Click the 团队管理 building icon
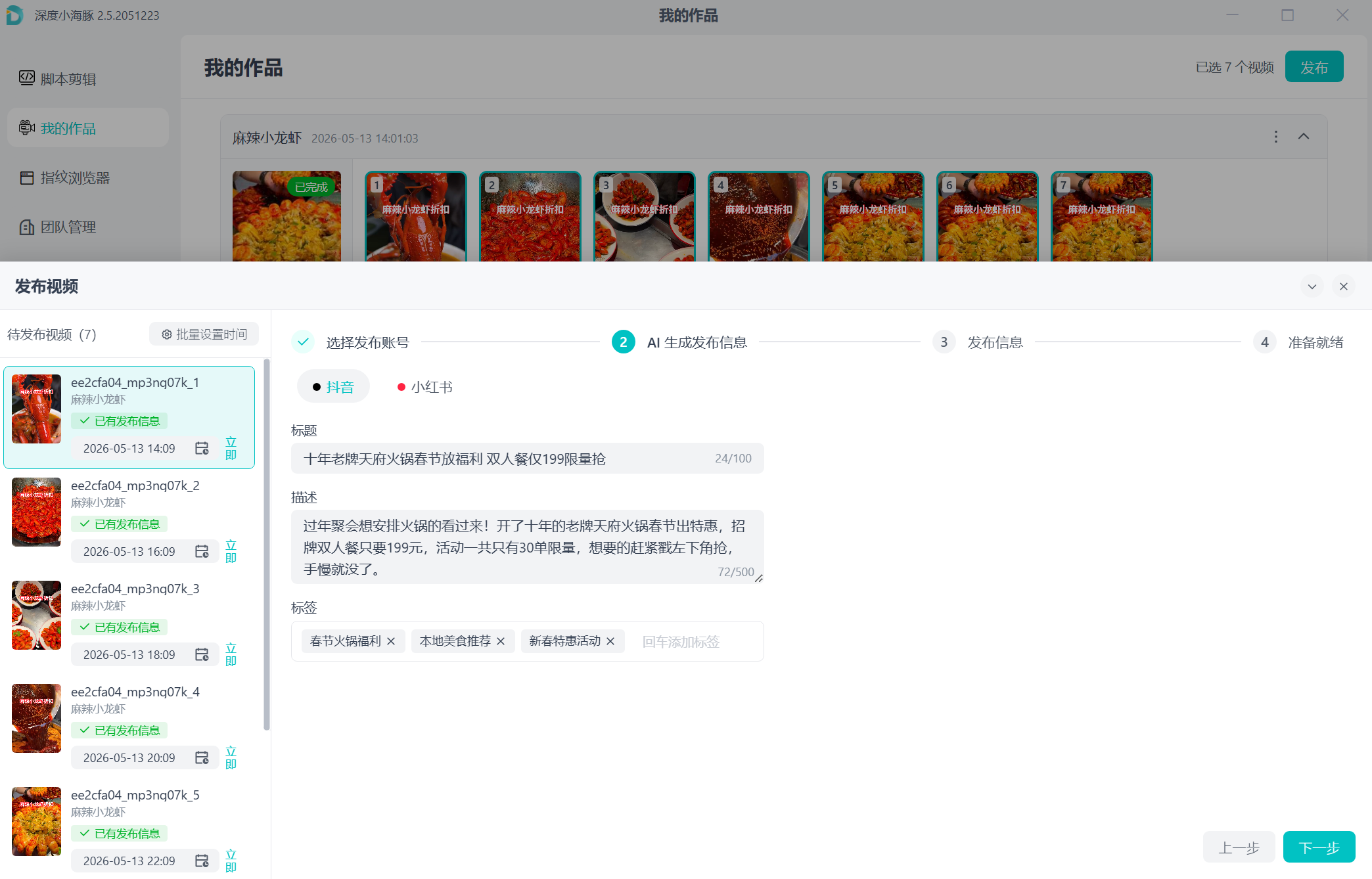The height and width of the screenshot is (879, 1372). click(27, 227)
